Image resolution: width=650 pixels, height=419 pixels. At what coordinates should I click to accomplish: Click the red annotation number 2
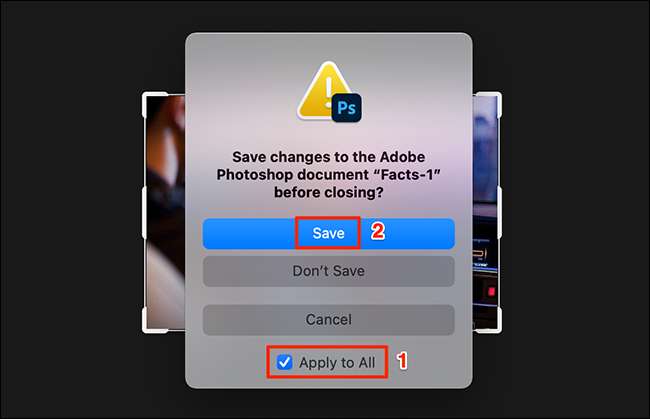coord(378,231)
